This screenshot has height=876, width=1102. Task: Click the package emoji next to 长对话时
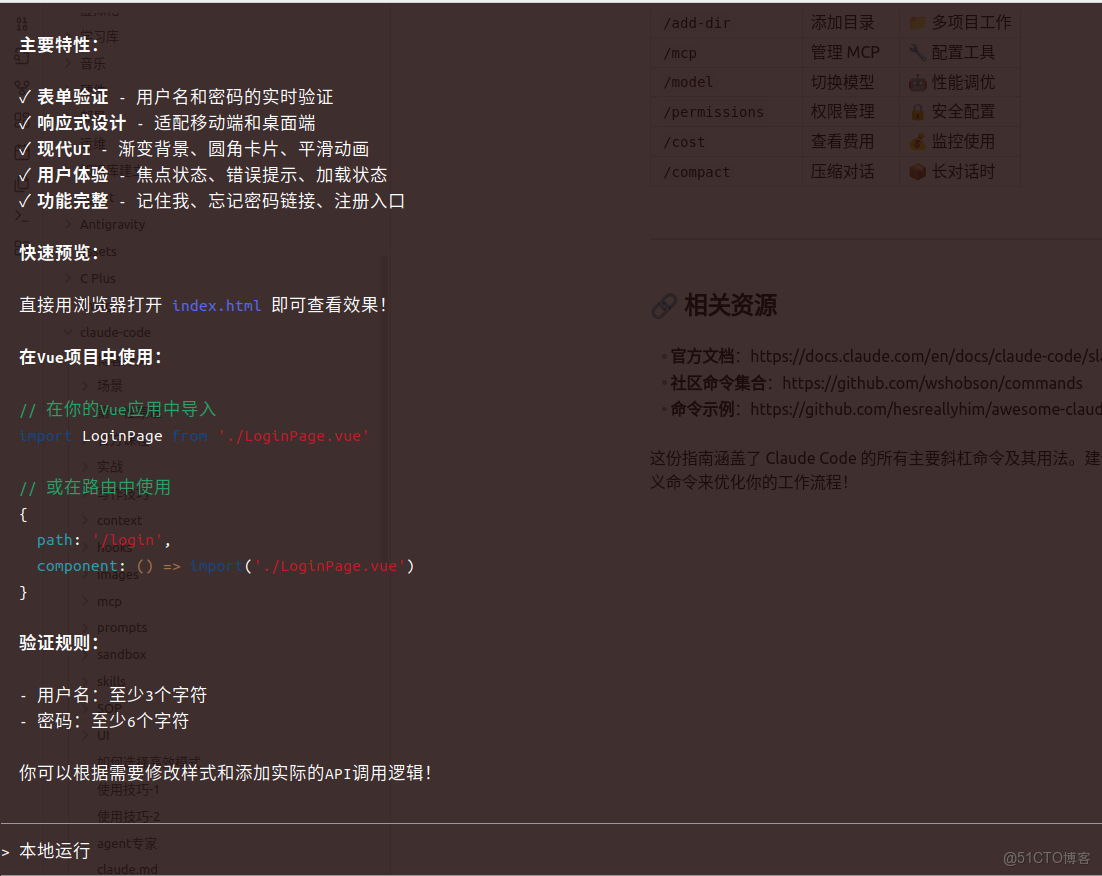pos(916,172)
